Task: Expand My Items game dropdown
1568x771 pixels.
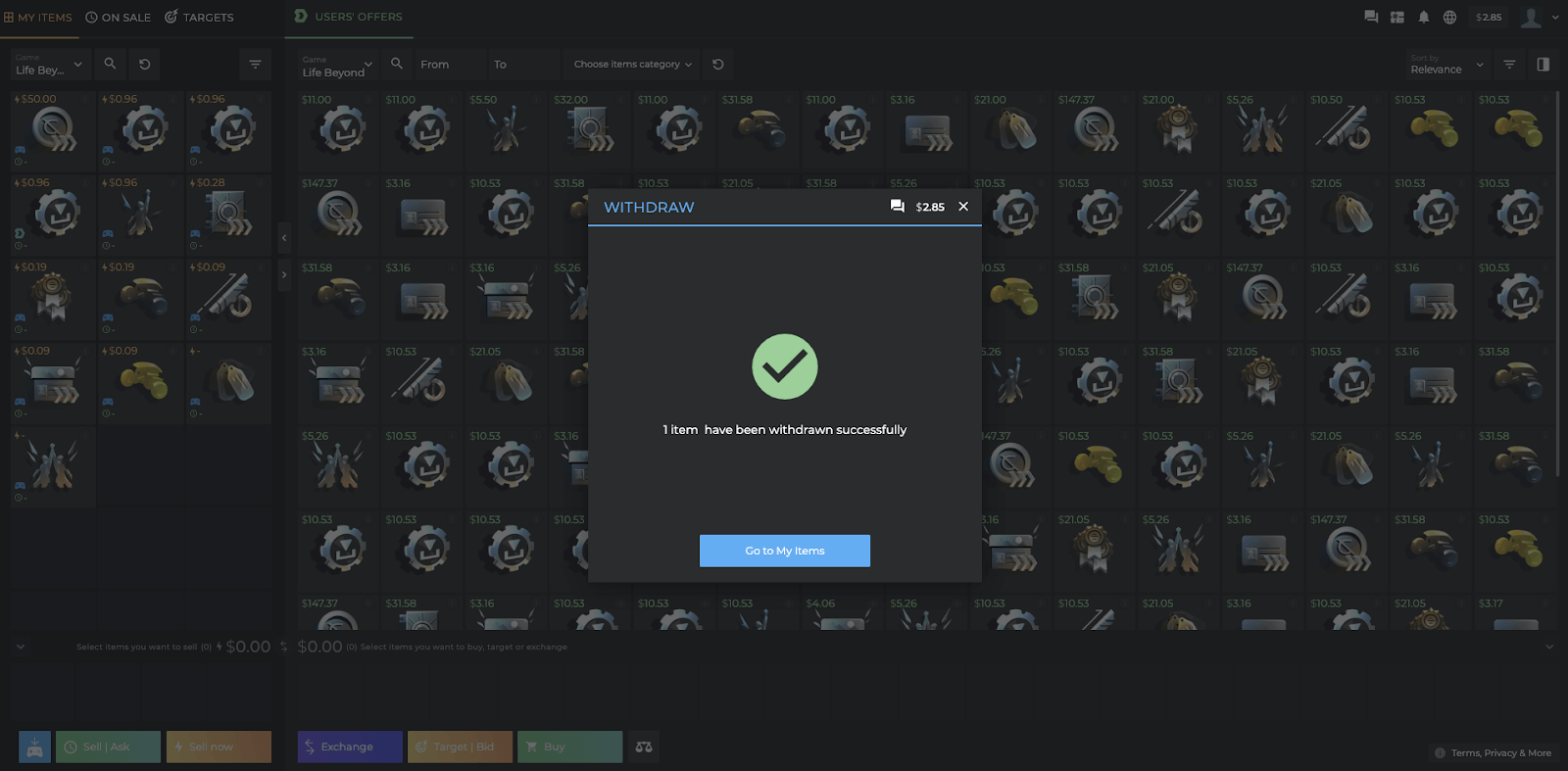Action: [x=51, y=65]
